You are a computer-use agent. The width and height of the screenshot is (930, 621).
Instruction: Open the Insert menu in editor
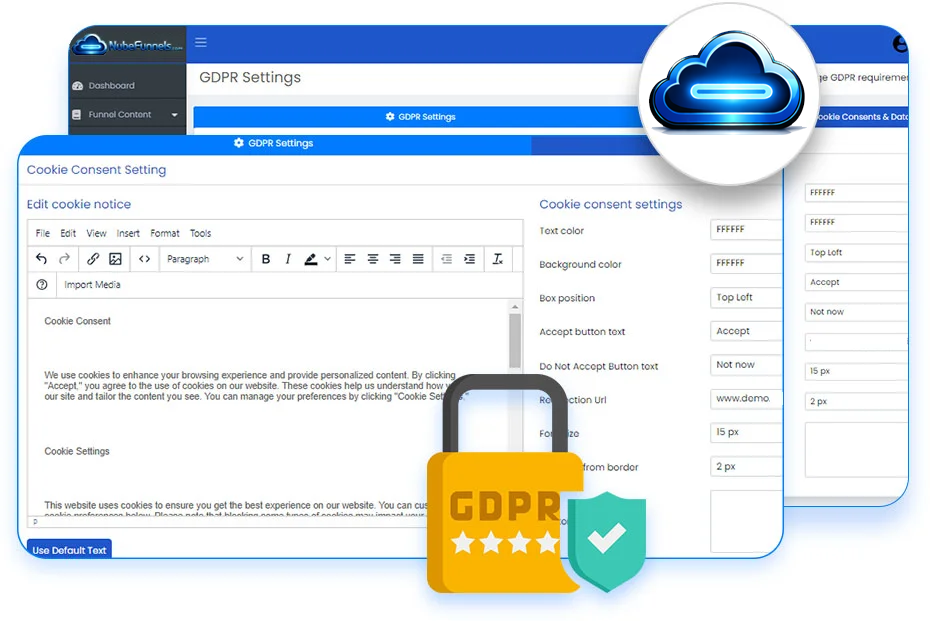click(x=128, y=233)
